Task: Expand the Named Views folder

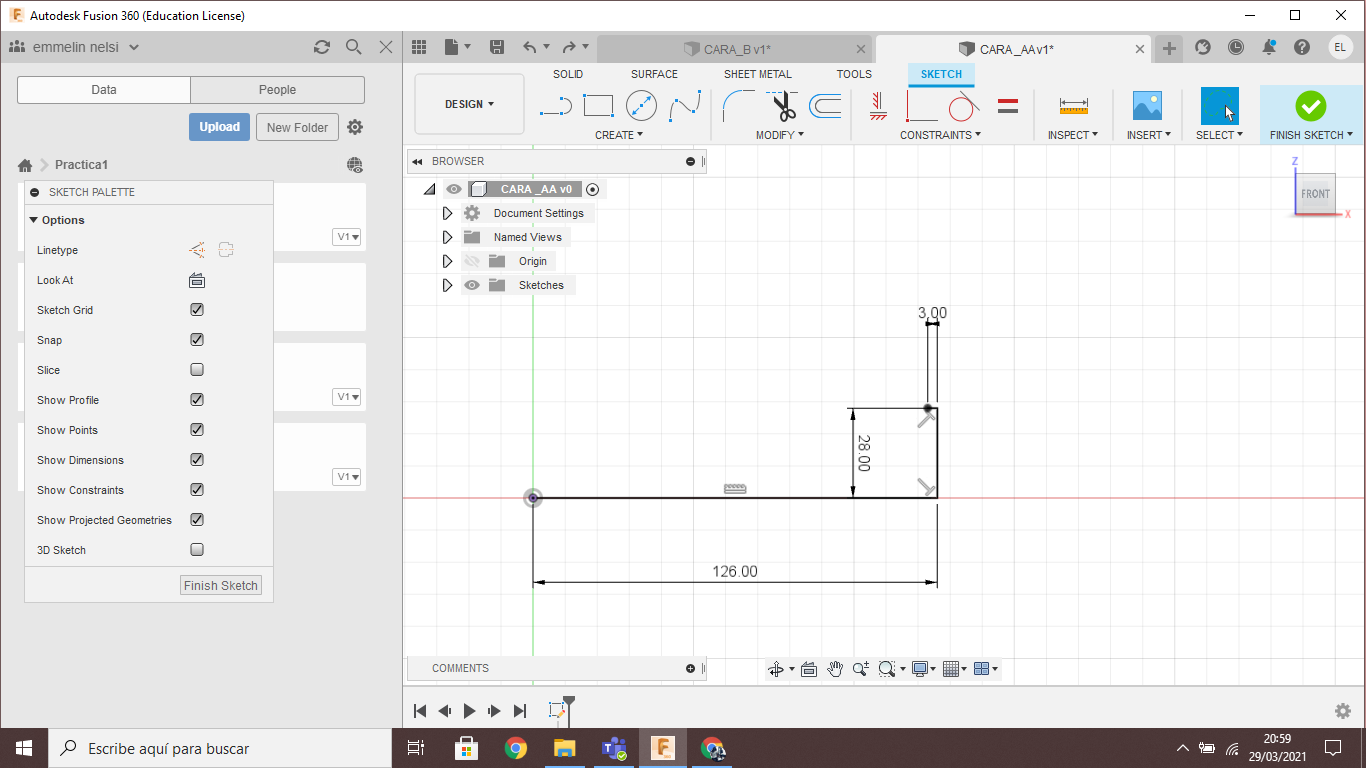Action: tap(447, 237)
